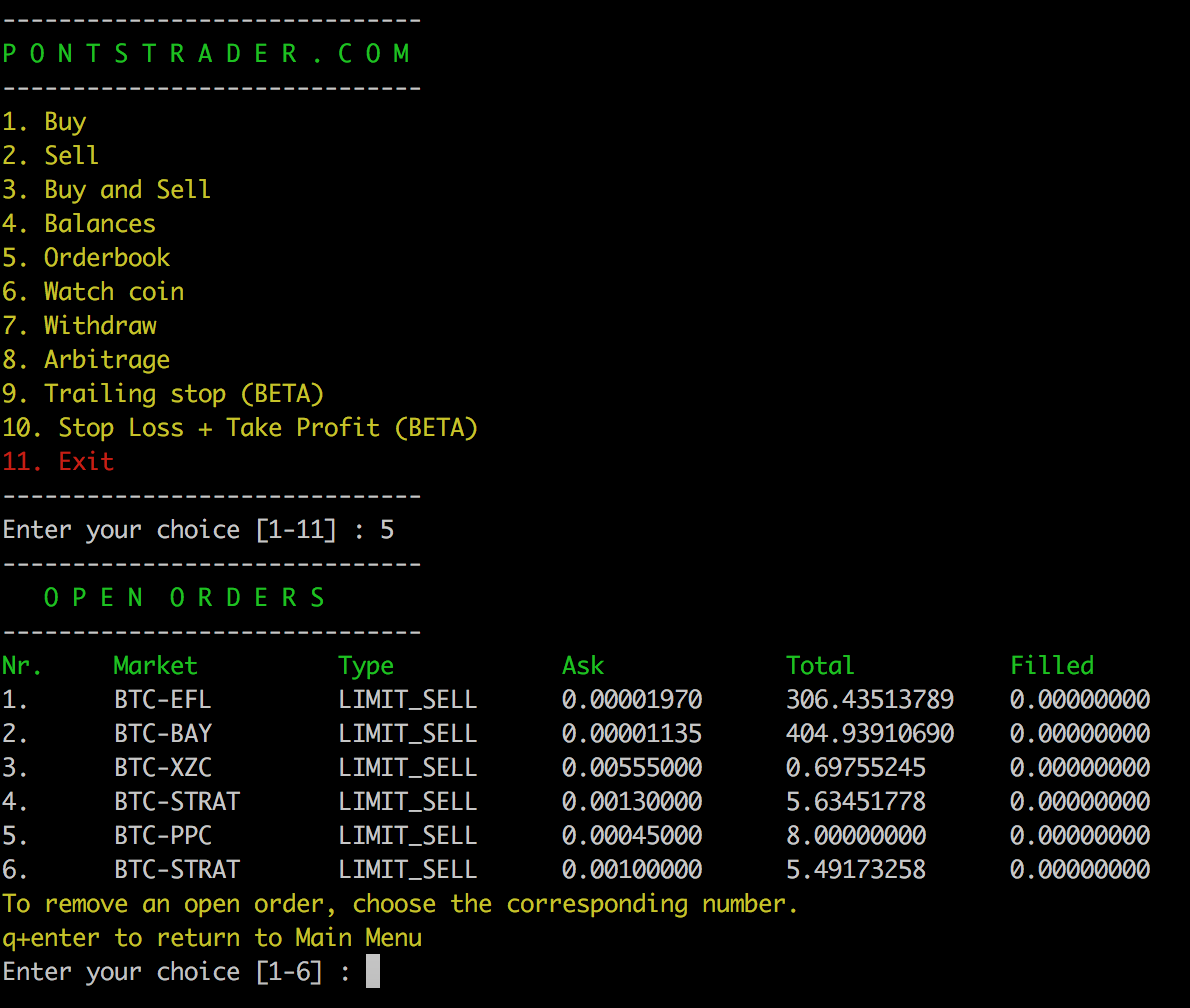This screenshot has width=1190, height=1008.
Task: Click the 'To remove an open order' instruction
Action: (x=400, y=905)
